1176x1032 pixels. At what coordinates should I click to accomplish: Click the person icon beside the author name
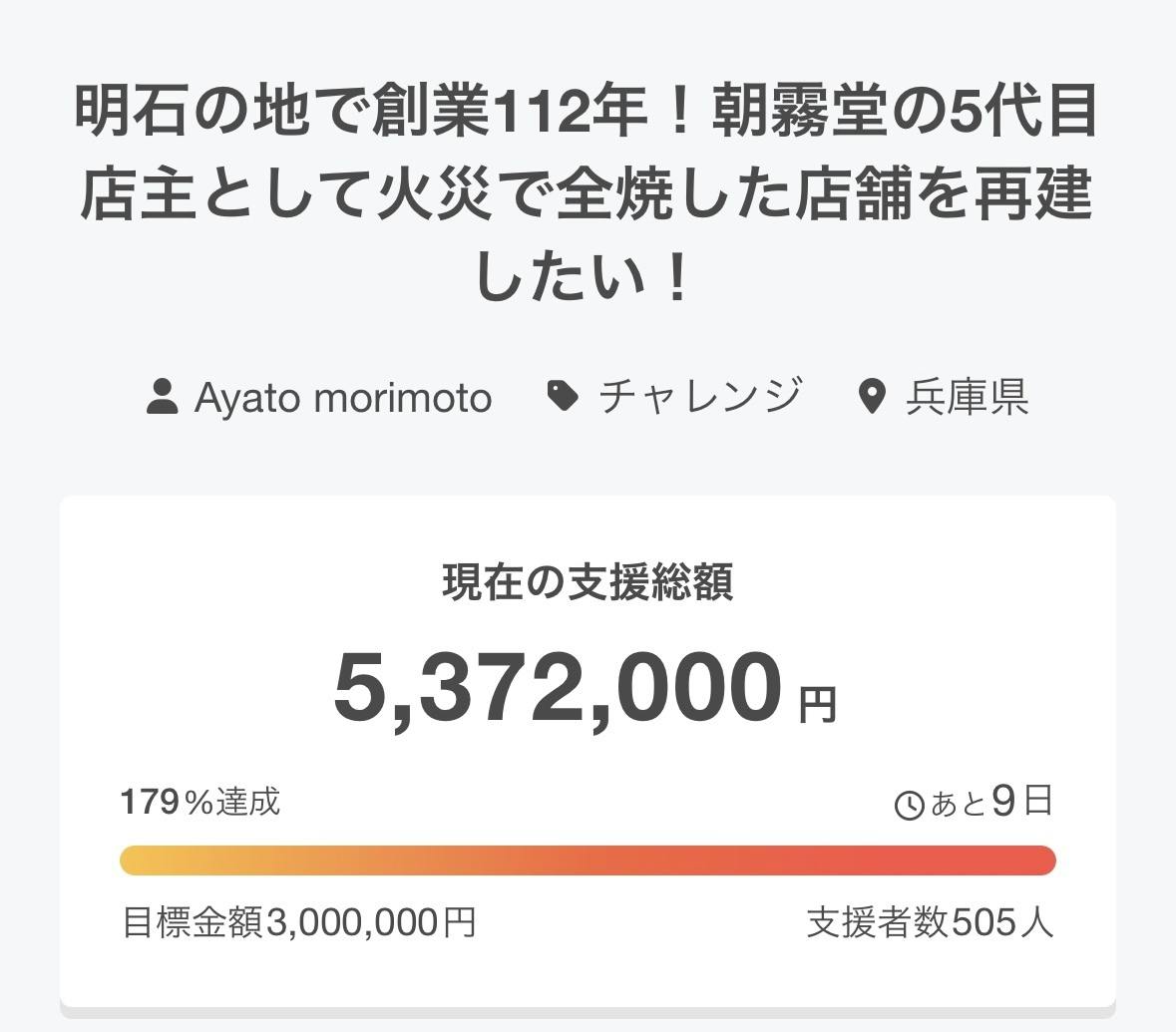(x=162, y=397)
